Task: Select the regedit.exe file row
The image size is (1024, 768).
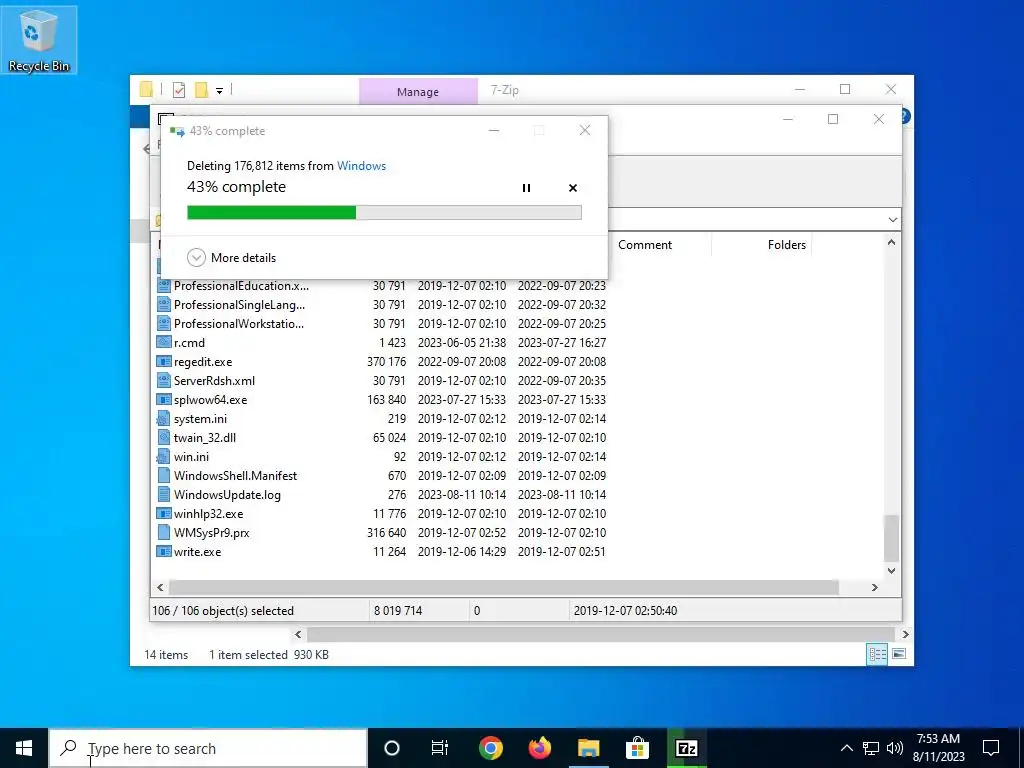Action: tap(381, 362)
